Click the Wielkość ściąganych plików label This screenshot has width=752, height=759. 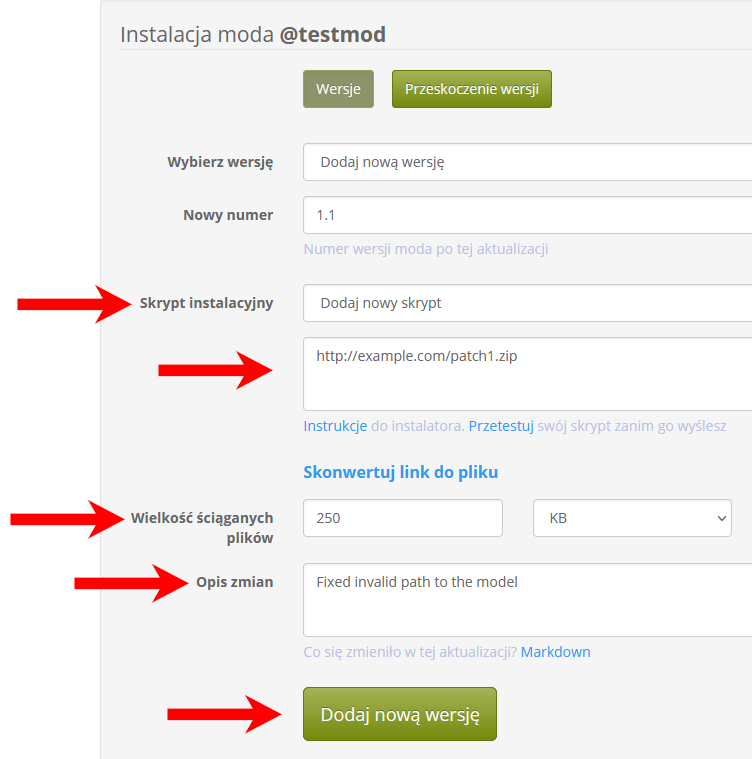click(202, 528)
